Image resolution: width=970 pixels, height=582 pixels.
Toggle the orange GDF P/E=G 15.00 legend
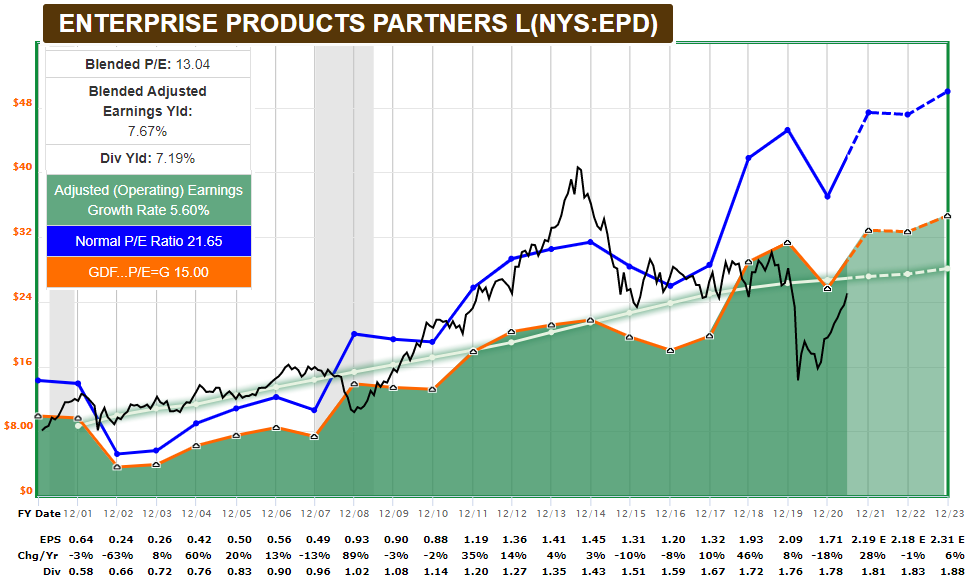148,272
